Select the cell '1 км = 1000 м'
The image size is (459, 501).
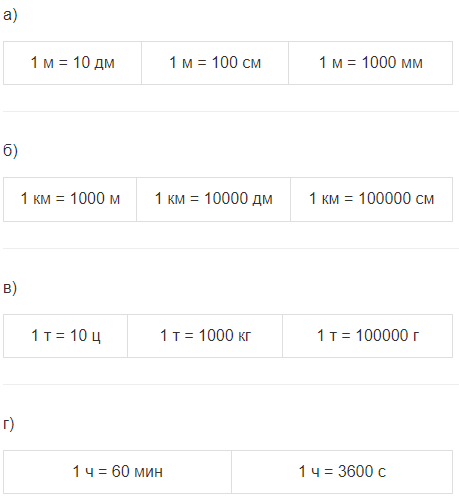pos(70,199)
